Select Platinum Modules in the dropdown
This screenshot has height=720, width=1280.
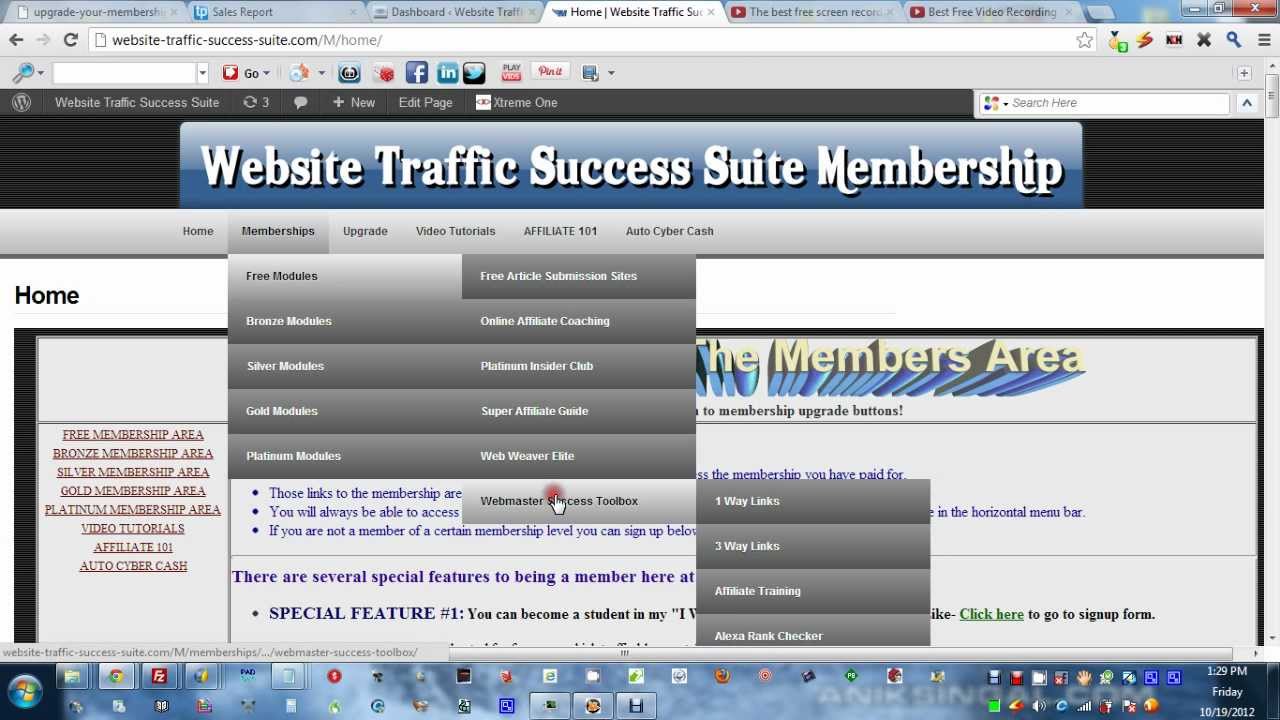[345, 456]
